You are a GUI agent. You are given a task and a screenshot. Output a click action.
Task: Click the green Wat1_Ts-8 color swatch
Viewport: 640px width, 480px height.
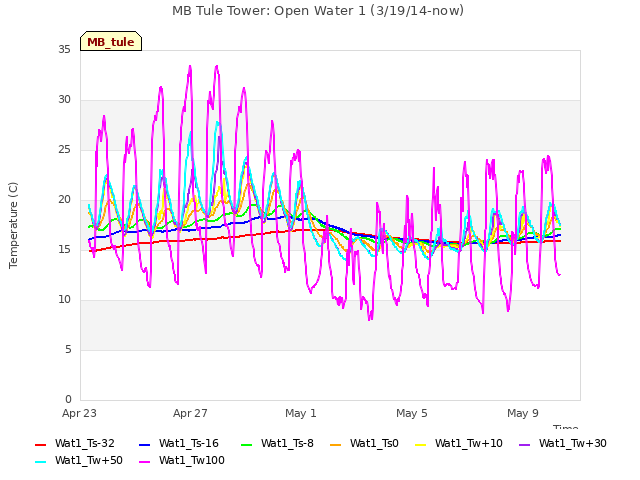(x=247, y=444)
